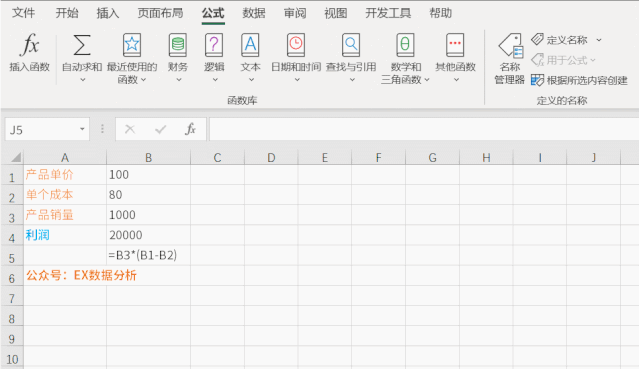Open the File (文件) tab
Screen dimensions: 639x369
click(x=23, y=13)
